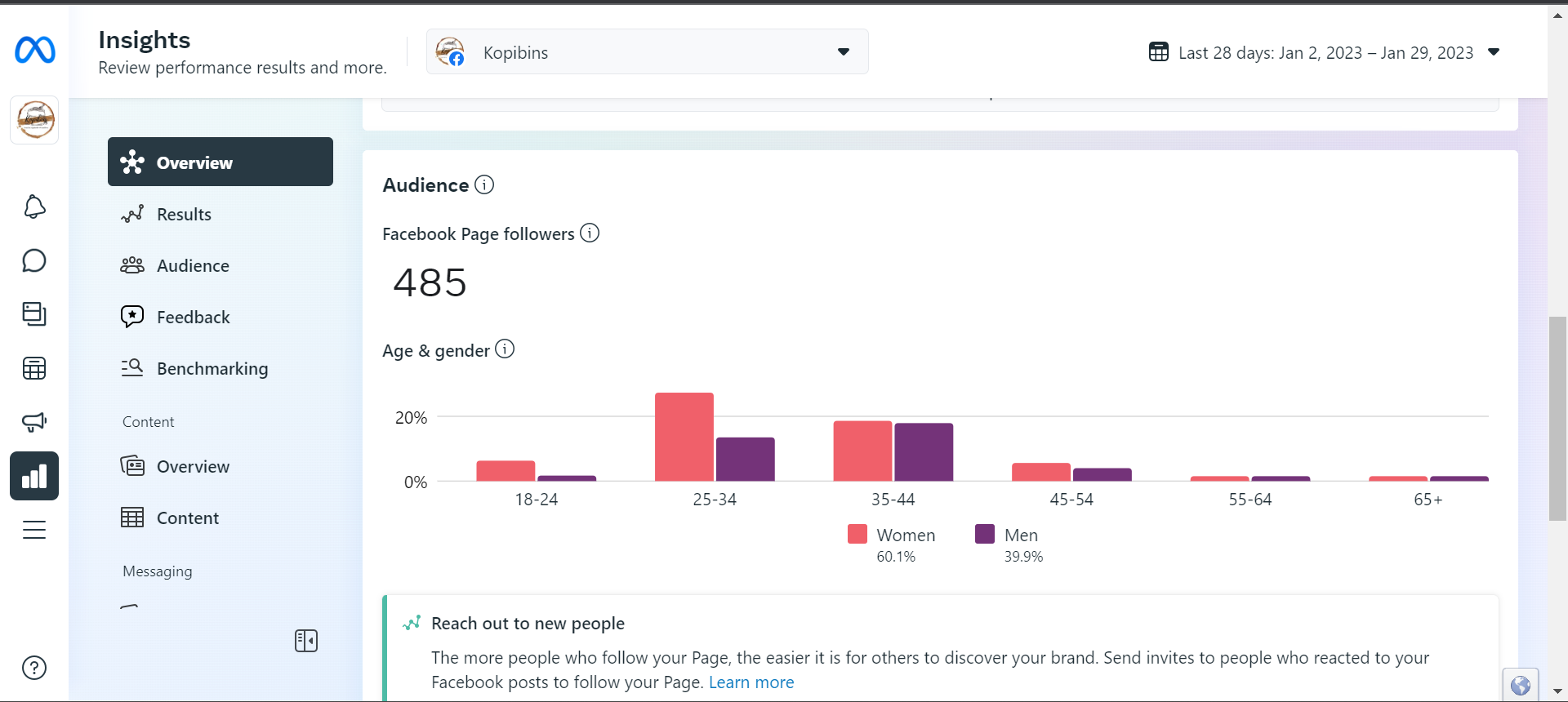
Task: Open the inbox chat bubble icon
Action: pos(34,261)
